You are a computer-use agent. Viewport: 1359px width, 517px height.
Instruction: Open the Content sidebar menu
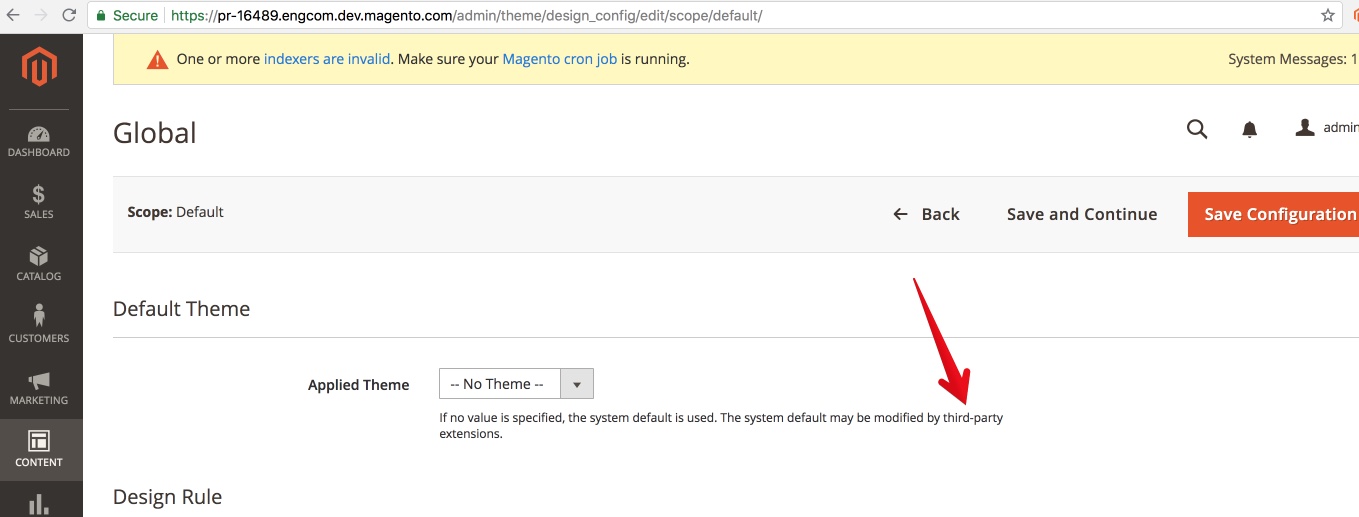[39, 450]
